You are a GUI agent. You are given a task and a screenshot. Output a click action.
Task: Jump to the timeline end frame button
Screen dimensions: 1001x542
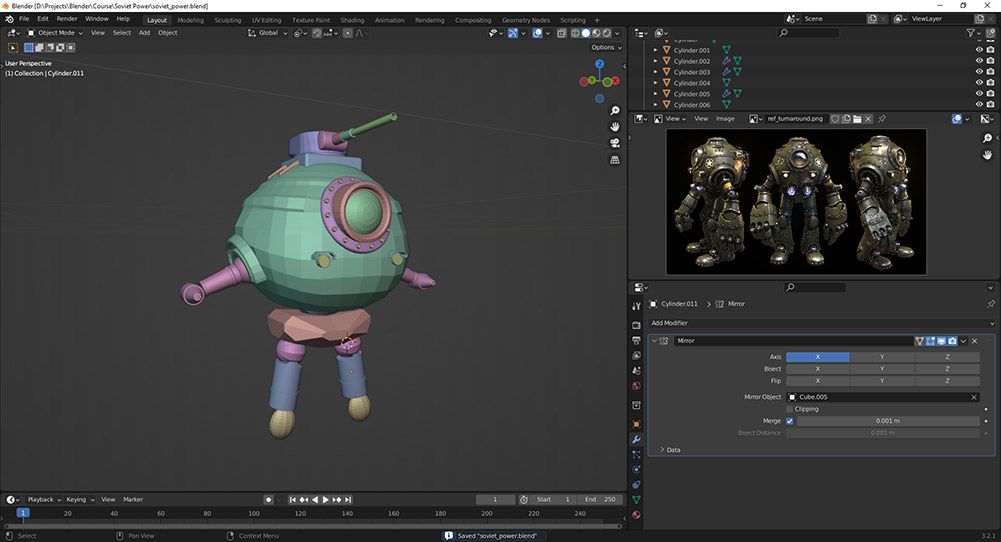click(x=349, y=499)
